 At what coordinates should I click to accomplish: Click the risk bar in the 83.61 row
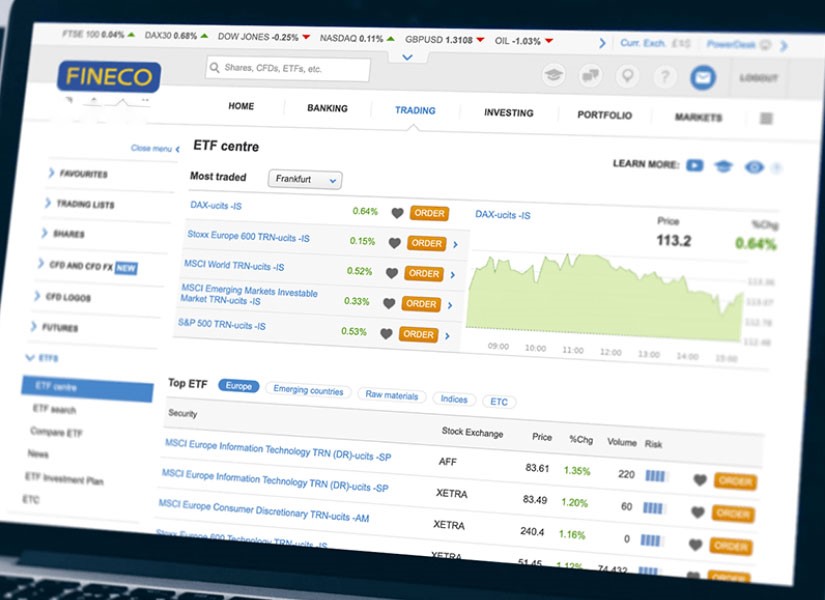point(656,476)
